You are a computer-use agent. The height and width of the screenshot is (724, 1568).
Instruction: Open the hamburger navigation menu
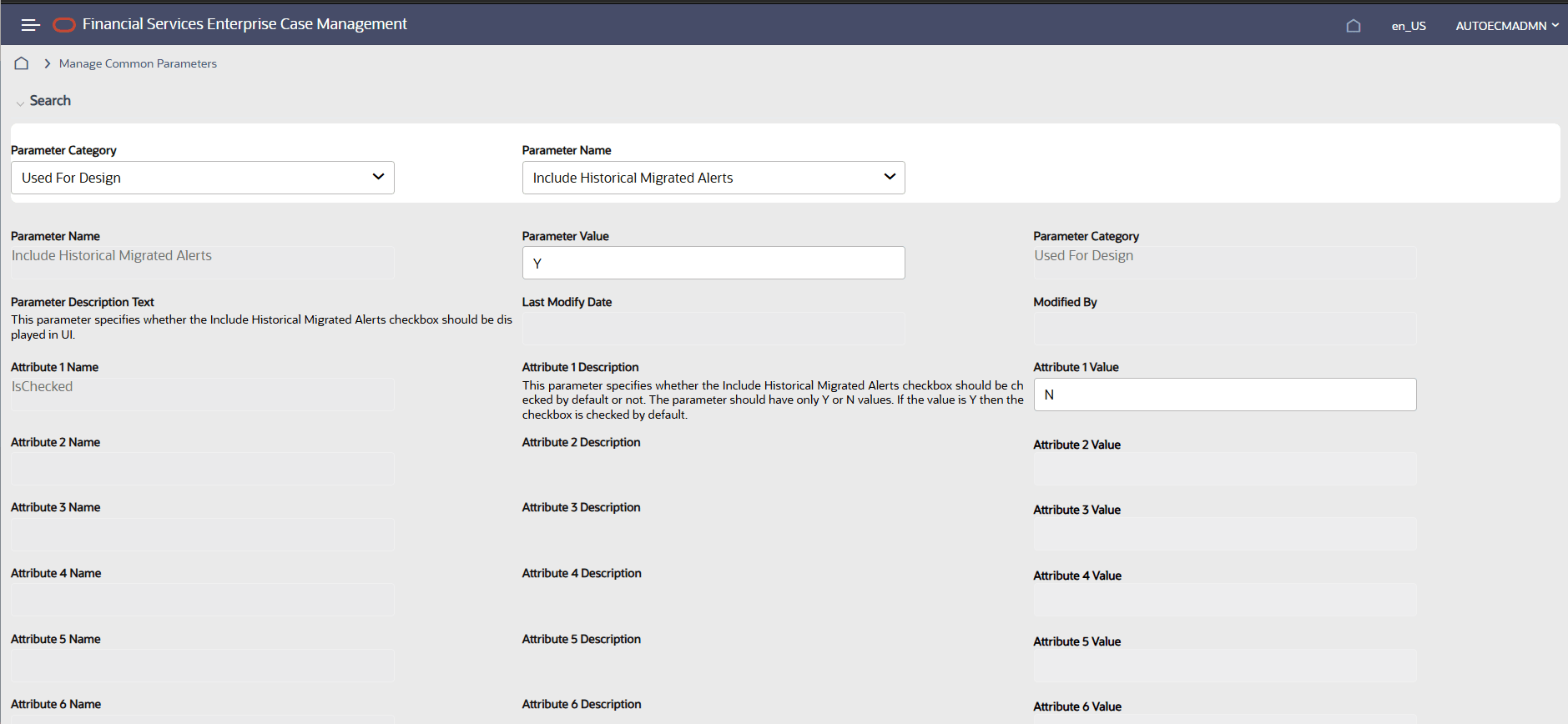point(31,25)
